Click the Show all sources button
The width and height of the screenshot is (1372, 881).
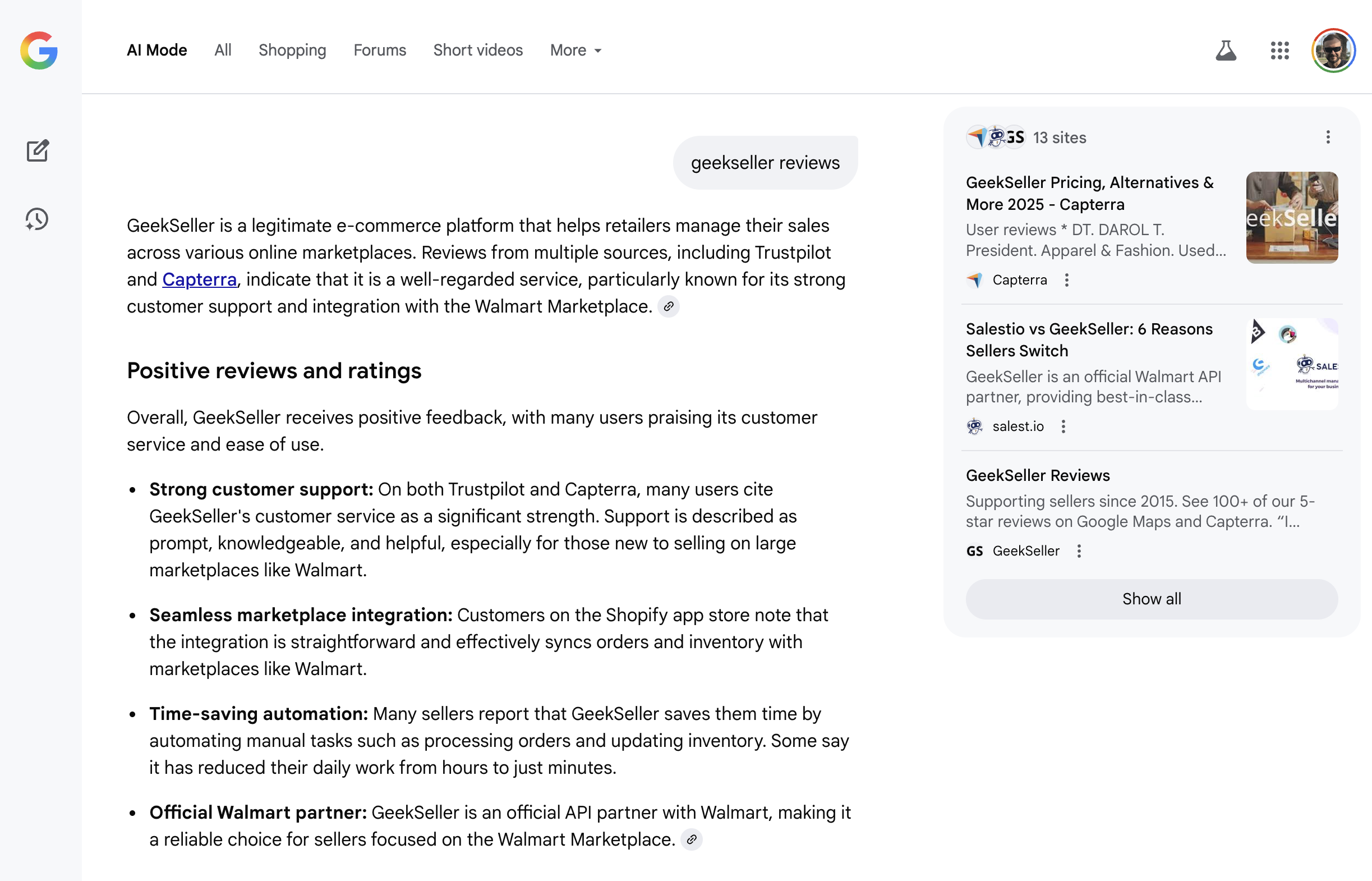point(1152,599)
